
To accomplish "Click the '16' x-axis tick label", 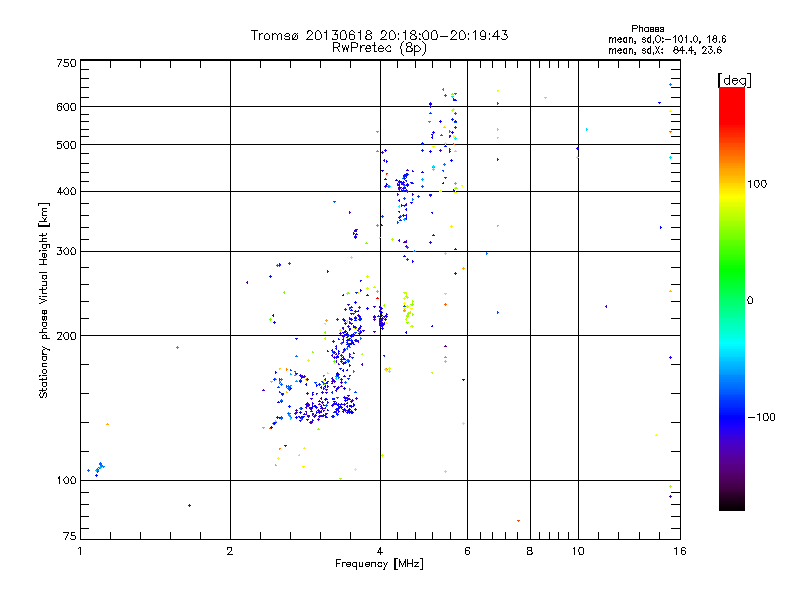I will pos(680,551).
